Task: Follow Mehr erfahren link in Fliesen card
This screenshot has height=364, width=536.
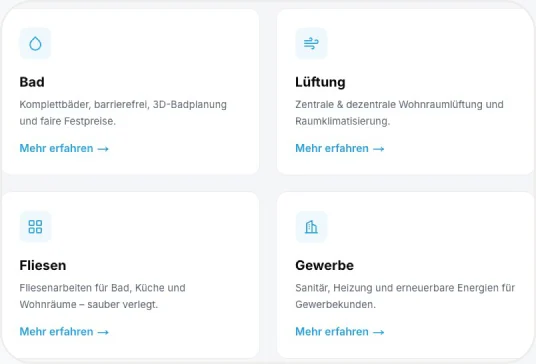Action: coord(64,332)
